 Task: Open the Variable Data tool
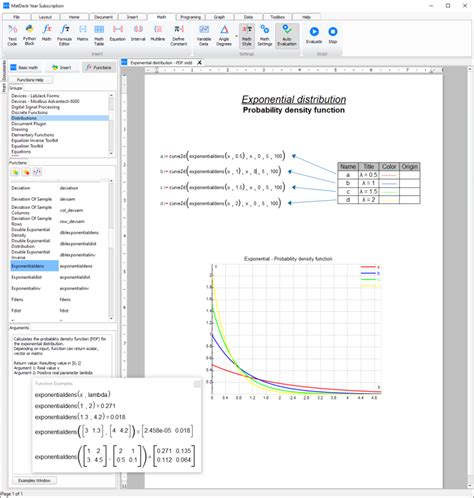tap(204, 35)
